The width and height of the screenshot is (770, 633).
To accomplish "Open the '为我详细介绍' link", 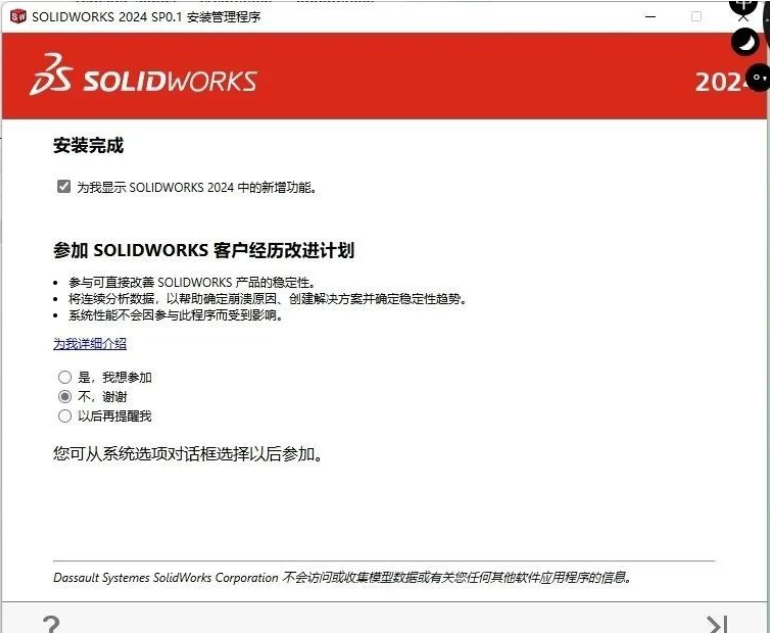I will click(90, 343).
